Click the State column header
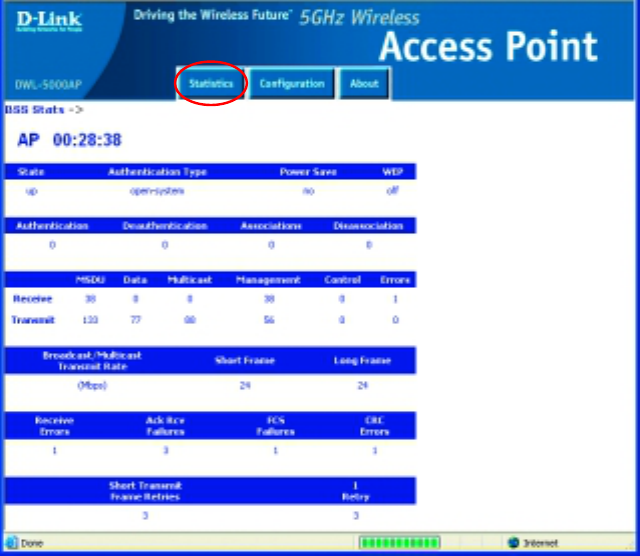The width and height of the screenshot is (640, 556). [31, 172]
